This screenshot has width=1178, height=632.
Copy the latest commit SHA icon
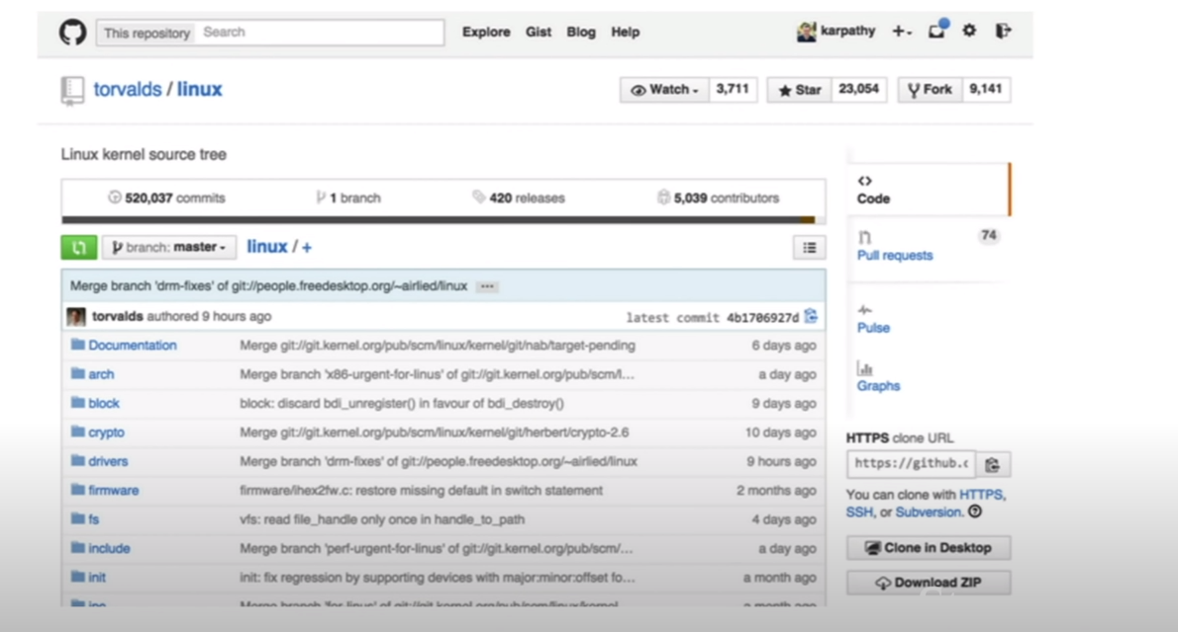click(x=811, y=316)
